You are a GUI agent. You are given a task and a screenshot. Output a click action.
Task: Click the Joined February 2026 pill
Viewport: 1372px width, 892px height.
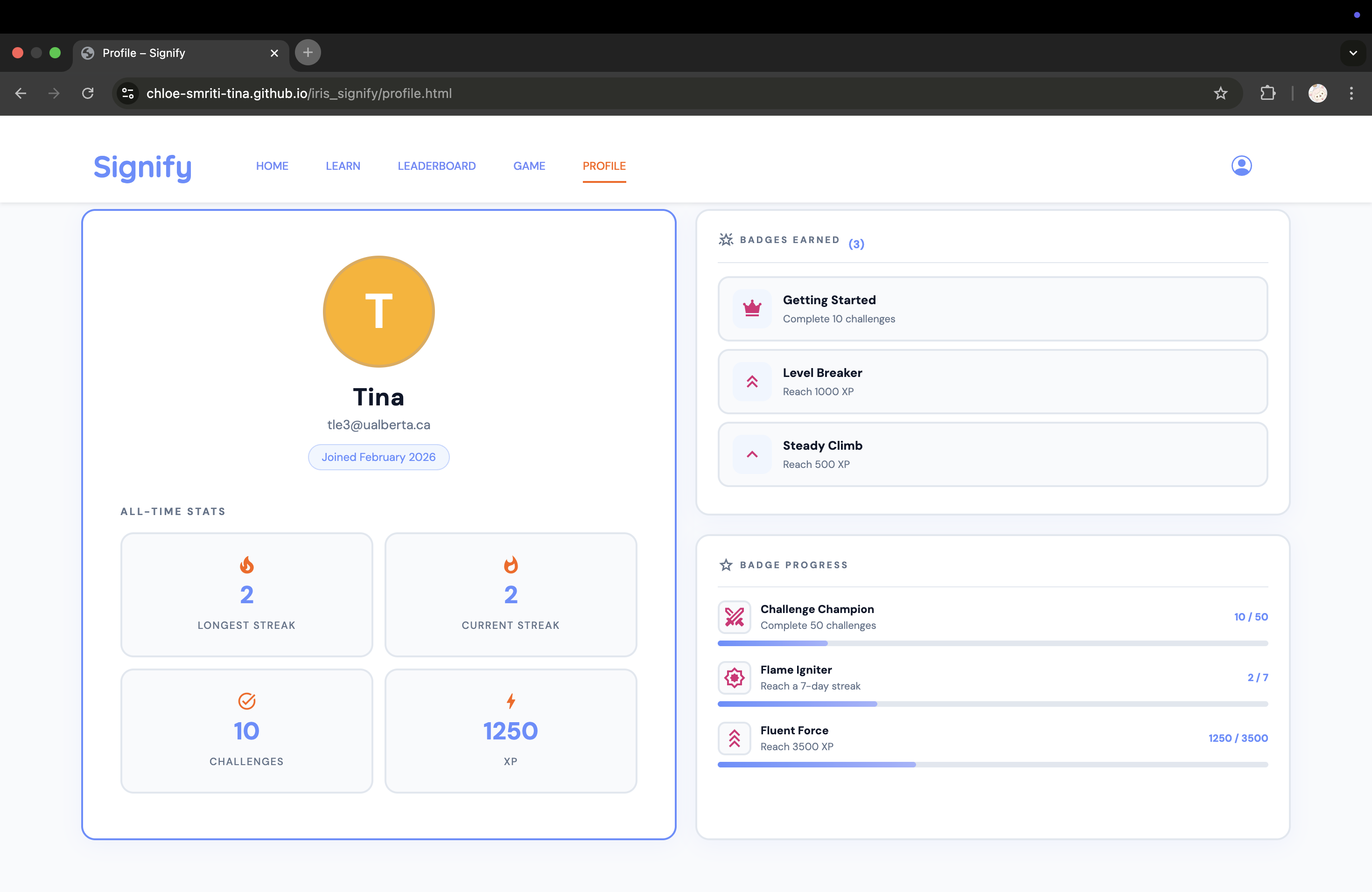click(378, 457)
